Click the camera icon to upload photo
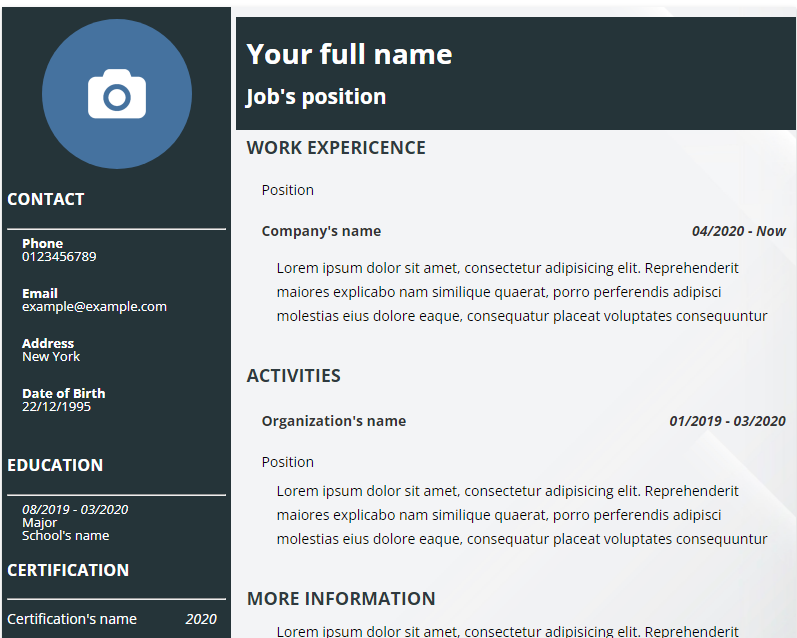The image size is (797, 638). (x=117, y=94)
